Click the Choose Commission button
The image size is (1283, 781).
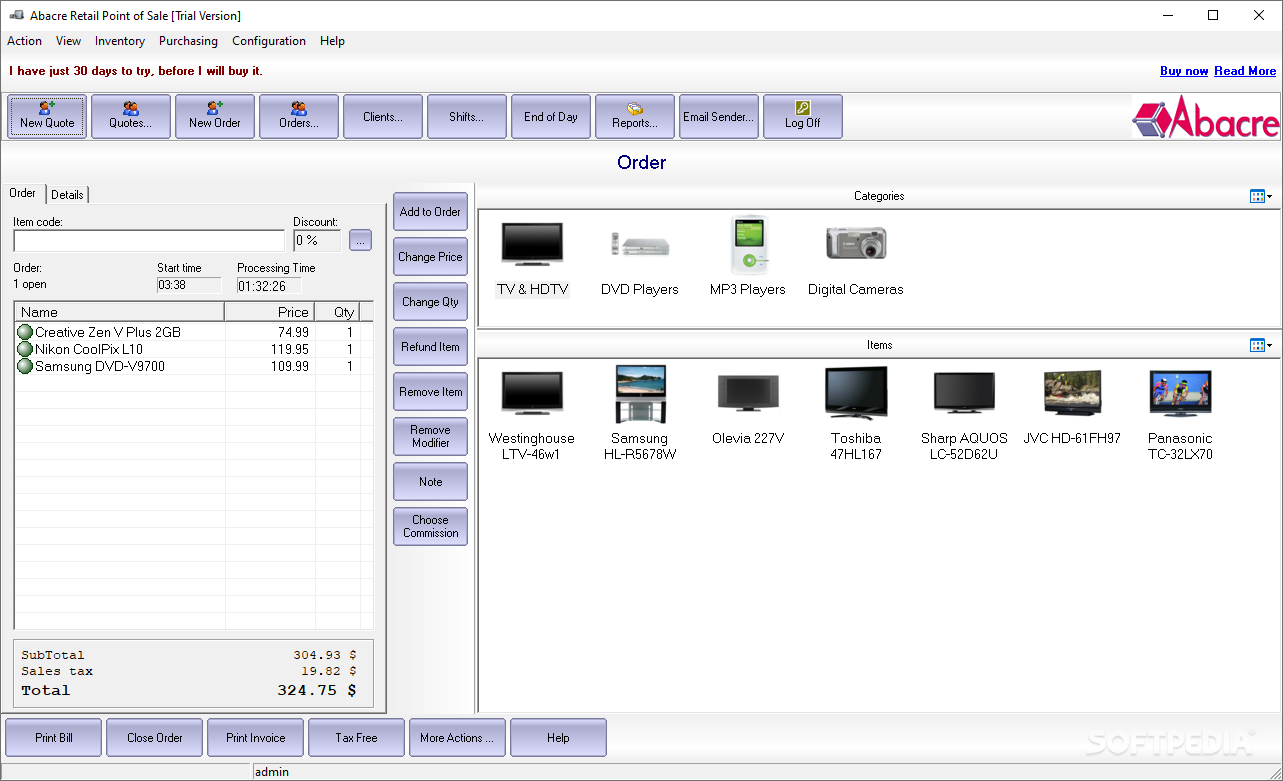click(x=431, y=527)
